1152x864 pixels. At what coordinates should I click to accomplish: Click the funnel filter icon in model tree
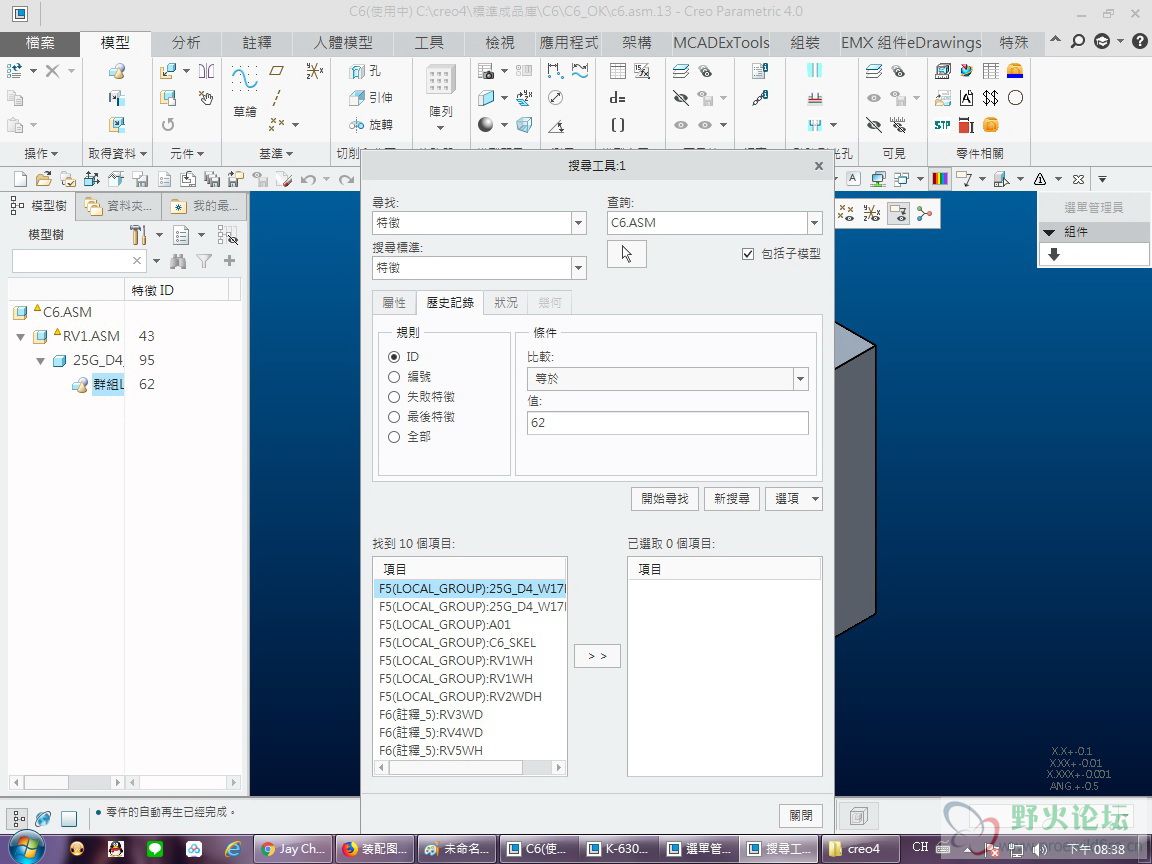pos(204,261)
